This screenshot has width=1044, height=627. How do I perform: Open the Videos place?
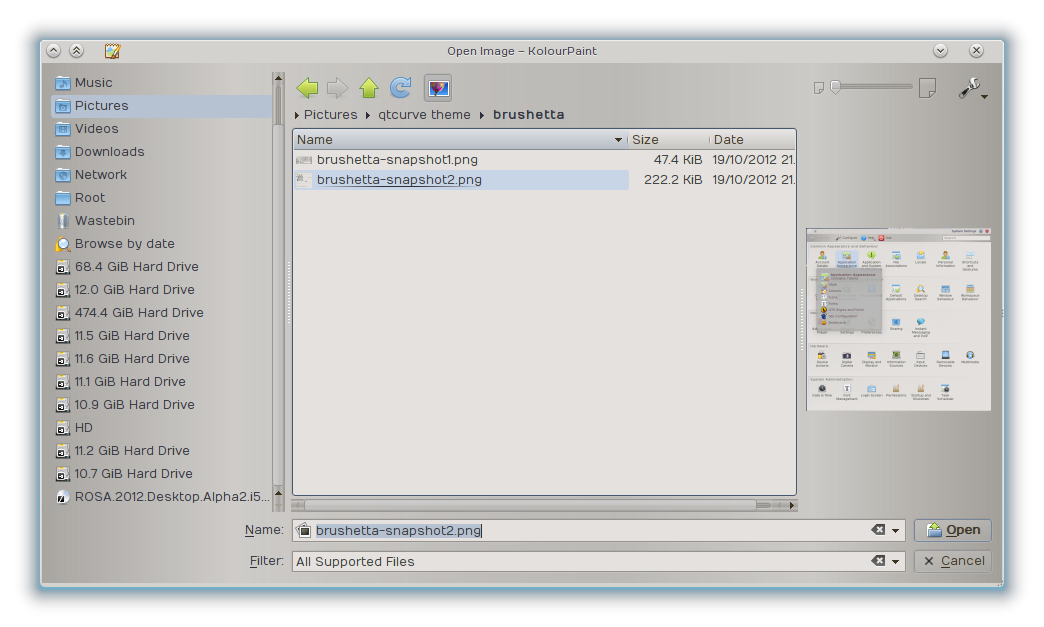point(161,128)
